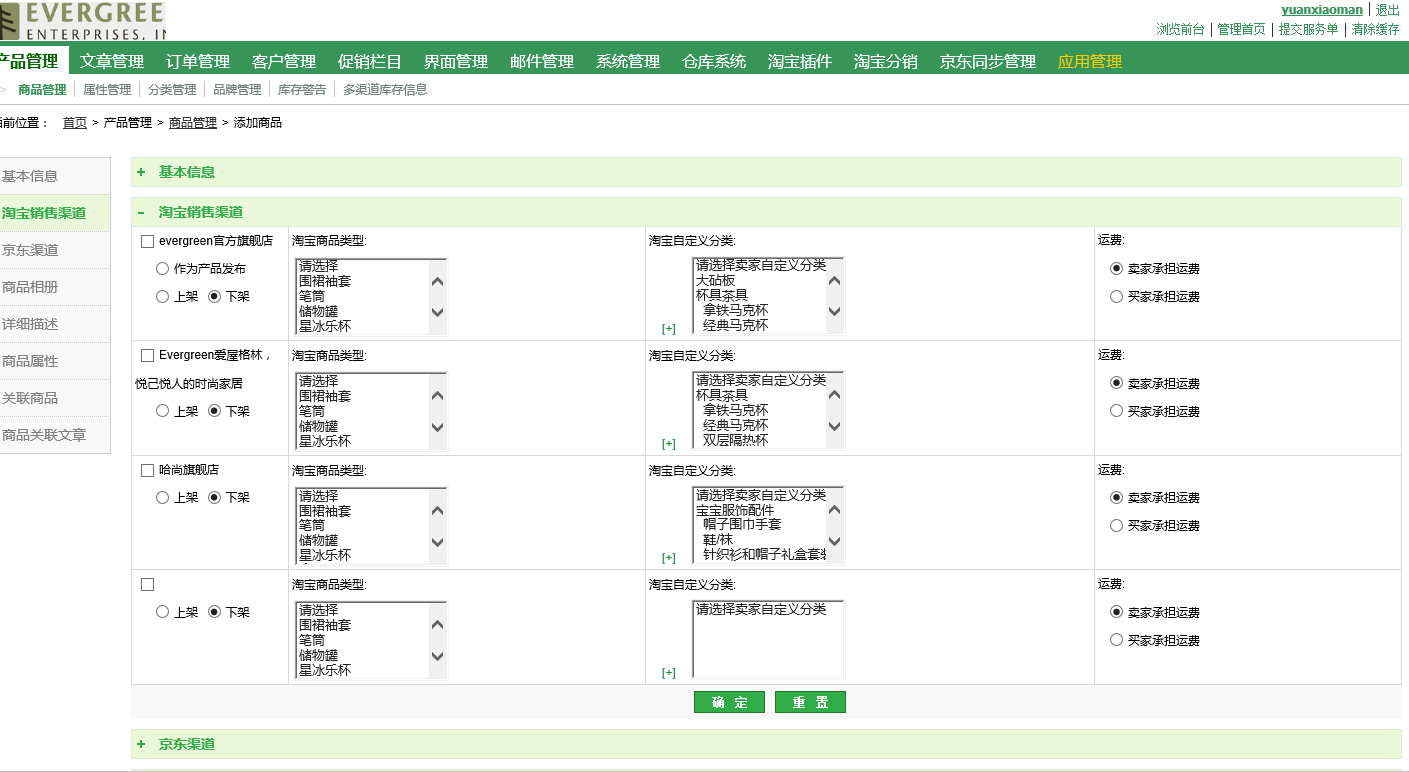Switch to 属性管理 submenu
The height and width of the screenshot is (772, 1409).
(x=107, y=90)
